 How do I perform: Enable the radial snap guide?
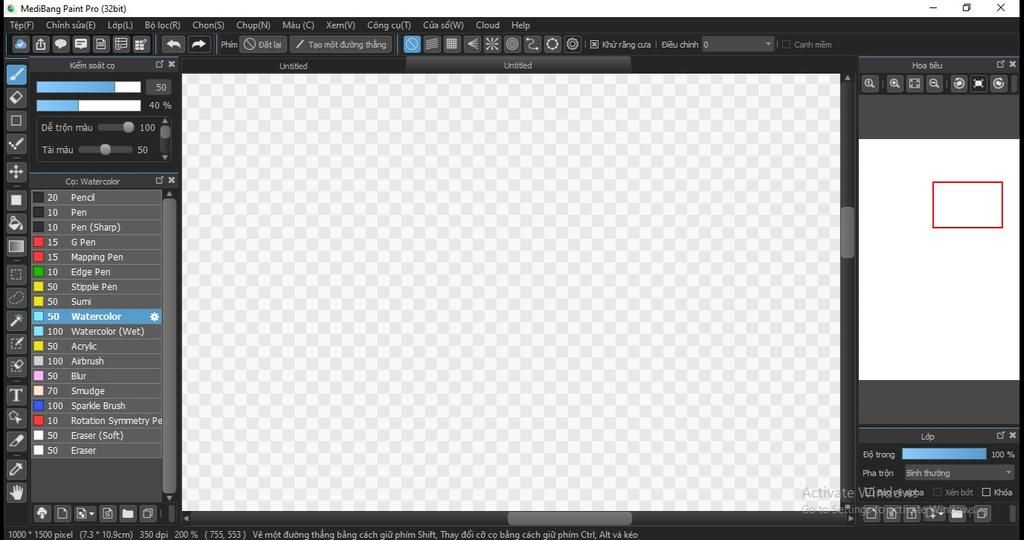492,44
